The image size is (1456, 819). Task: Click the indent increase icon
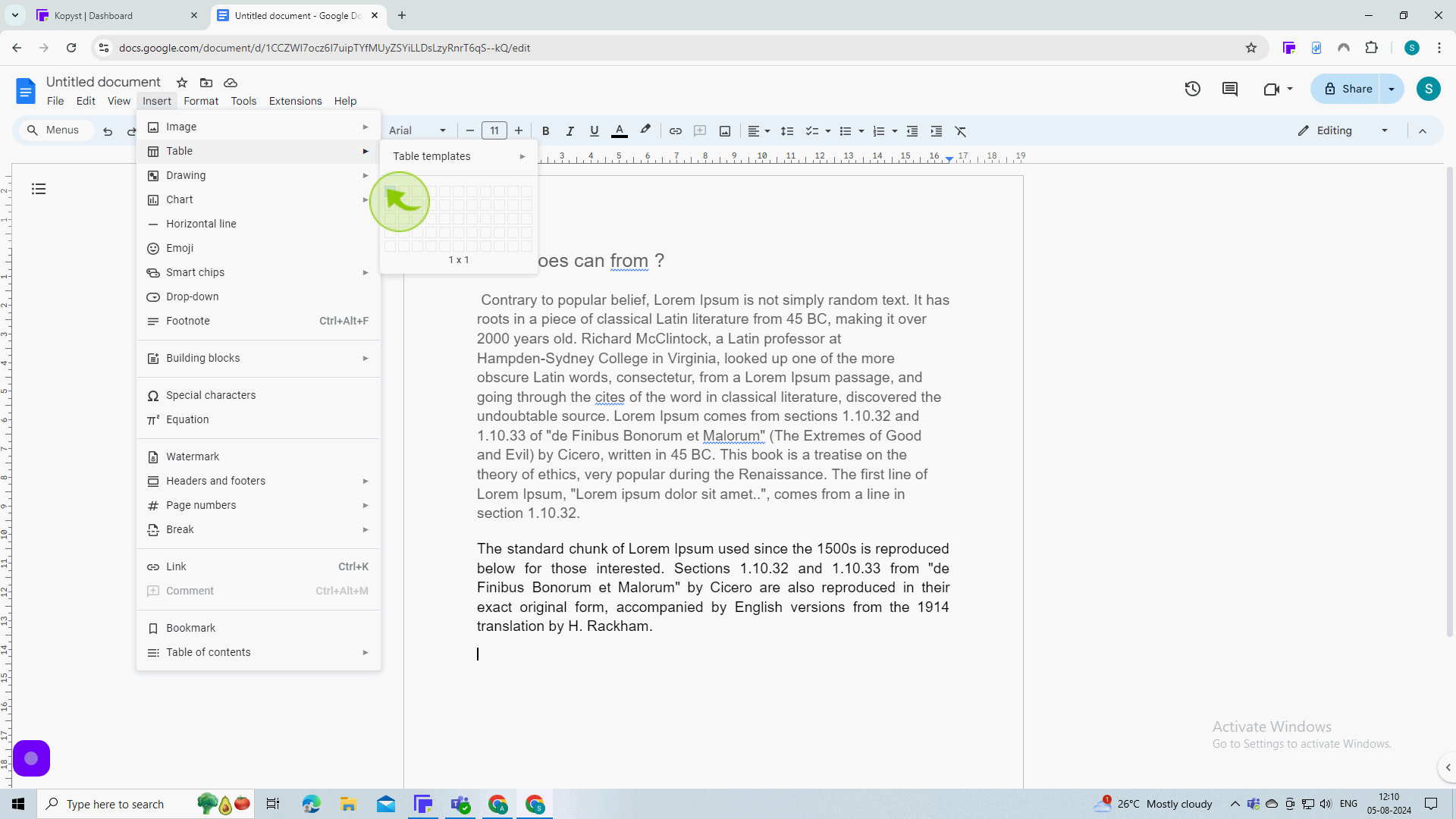(936, 130)
